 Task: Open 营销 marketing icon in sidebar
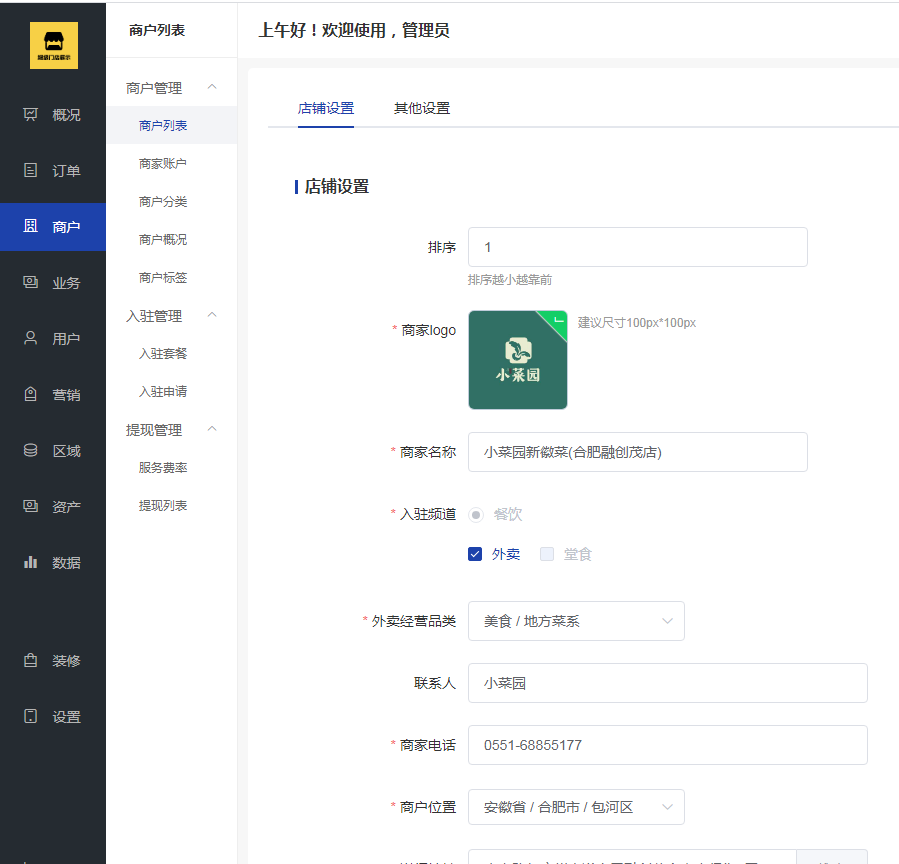pyautogui.click(x=30, y=394)
